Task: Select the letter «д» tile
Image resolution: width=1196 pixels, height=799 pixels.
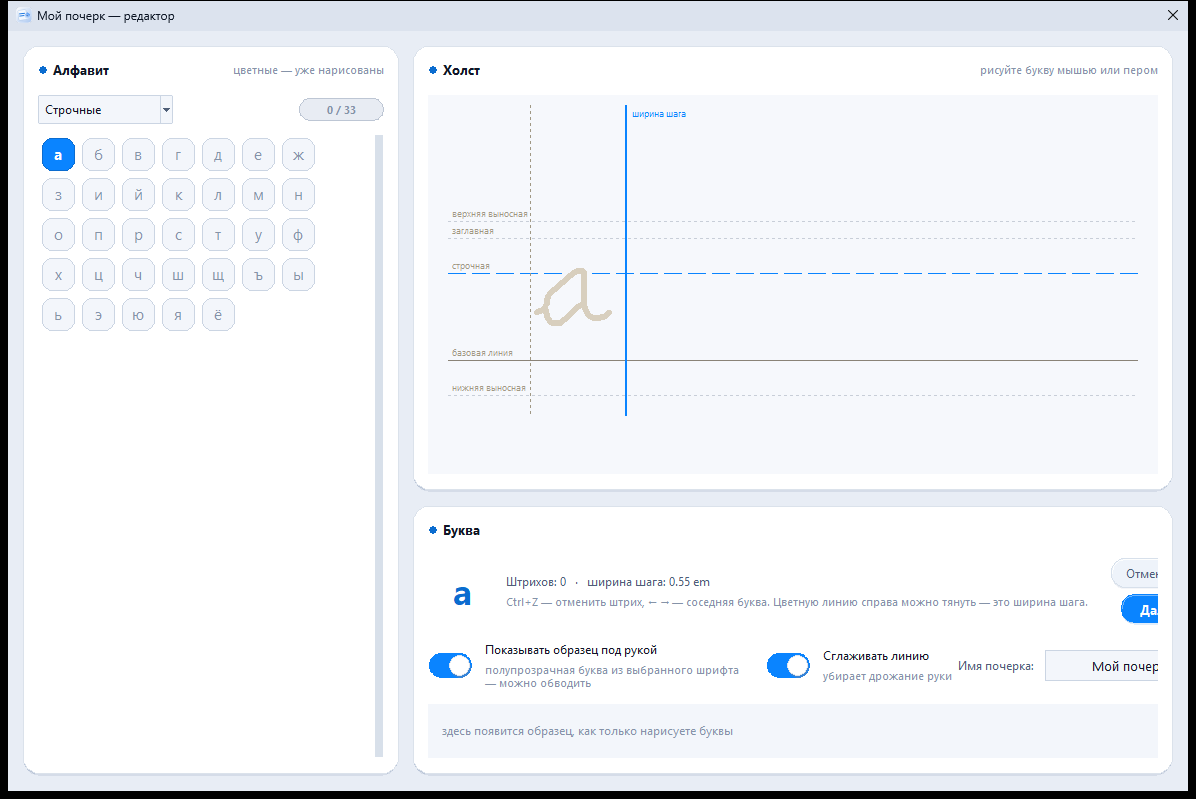Action: tap(218, 155)
